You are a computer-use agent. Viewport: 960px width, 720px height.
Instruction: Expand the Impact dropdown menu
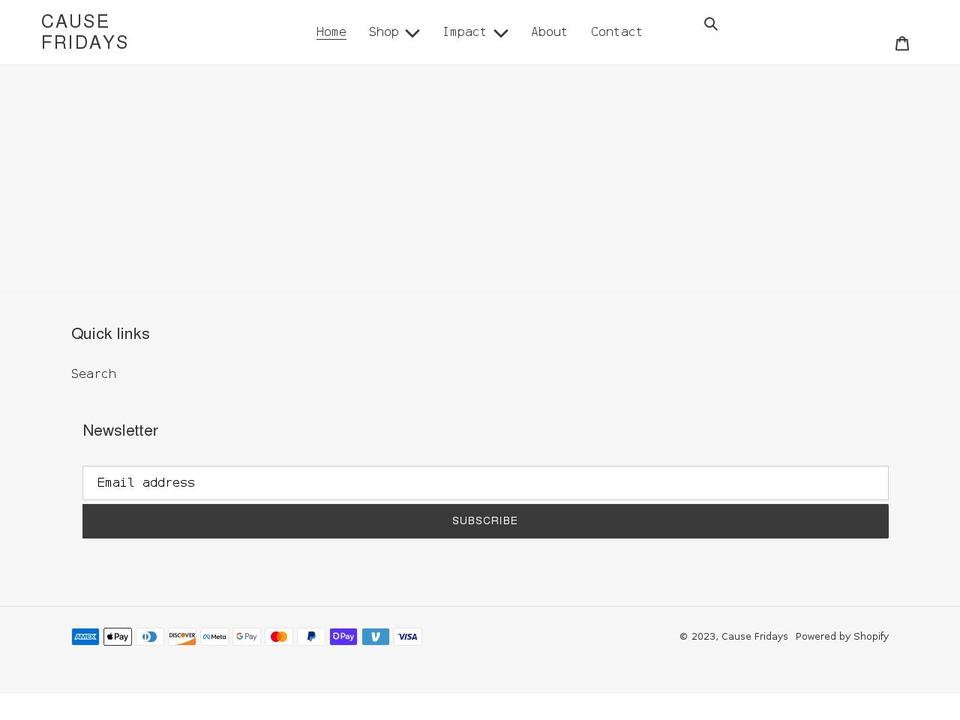click(x=475, y=32)
